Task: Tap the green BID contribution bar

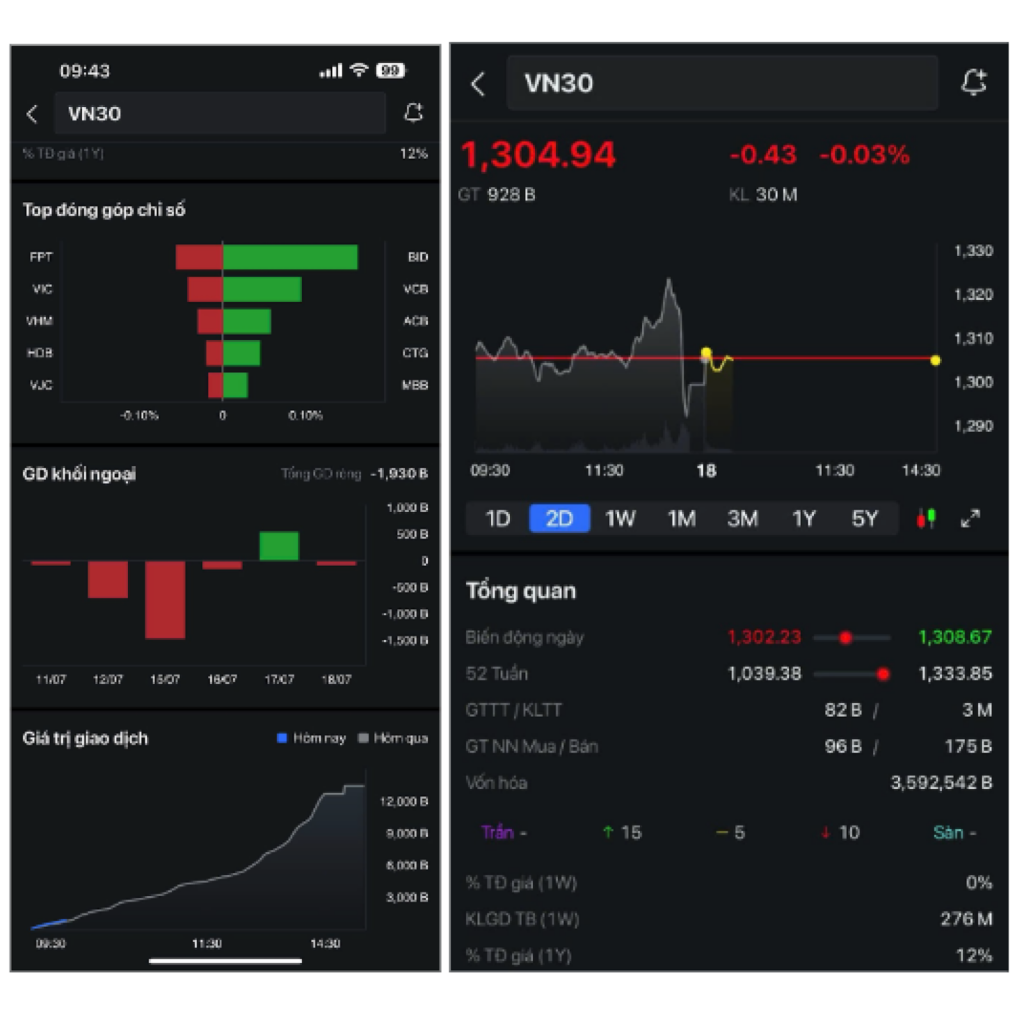Action: point(290,257)
